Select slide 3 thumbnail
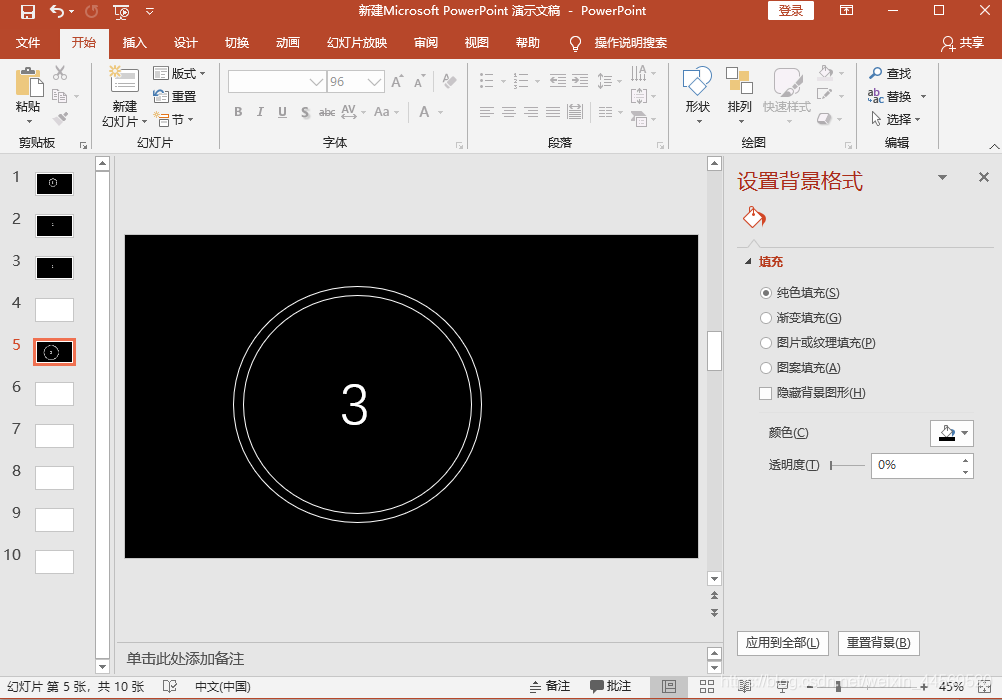Image resolution: width=1002 pixels, height=700 pixels. [x=54, y=268]
